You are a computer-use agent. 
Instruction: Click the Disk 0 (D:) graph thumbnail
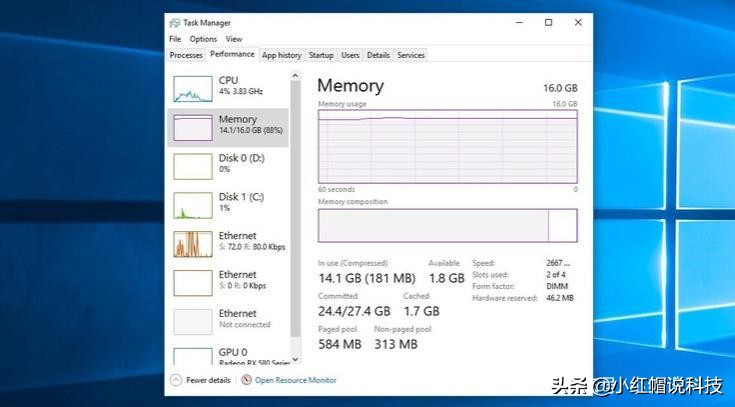tap(193, 165)
